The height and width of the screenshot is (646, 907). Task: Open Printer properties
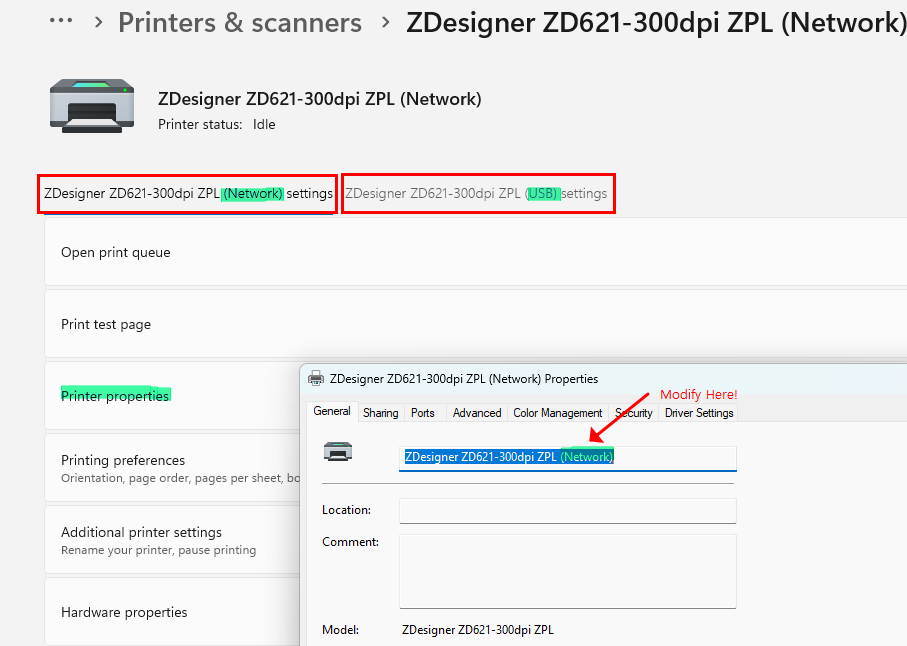[172, 396]
